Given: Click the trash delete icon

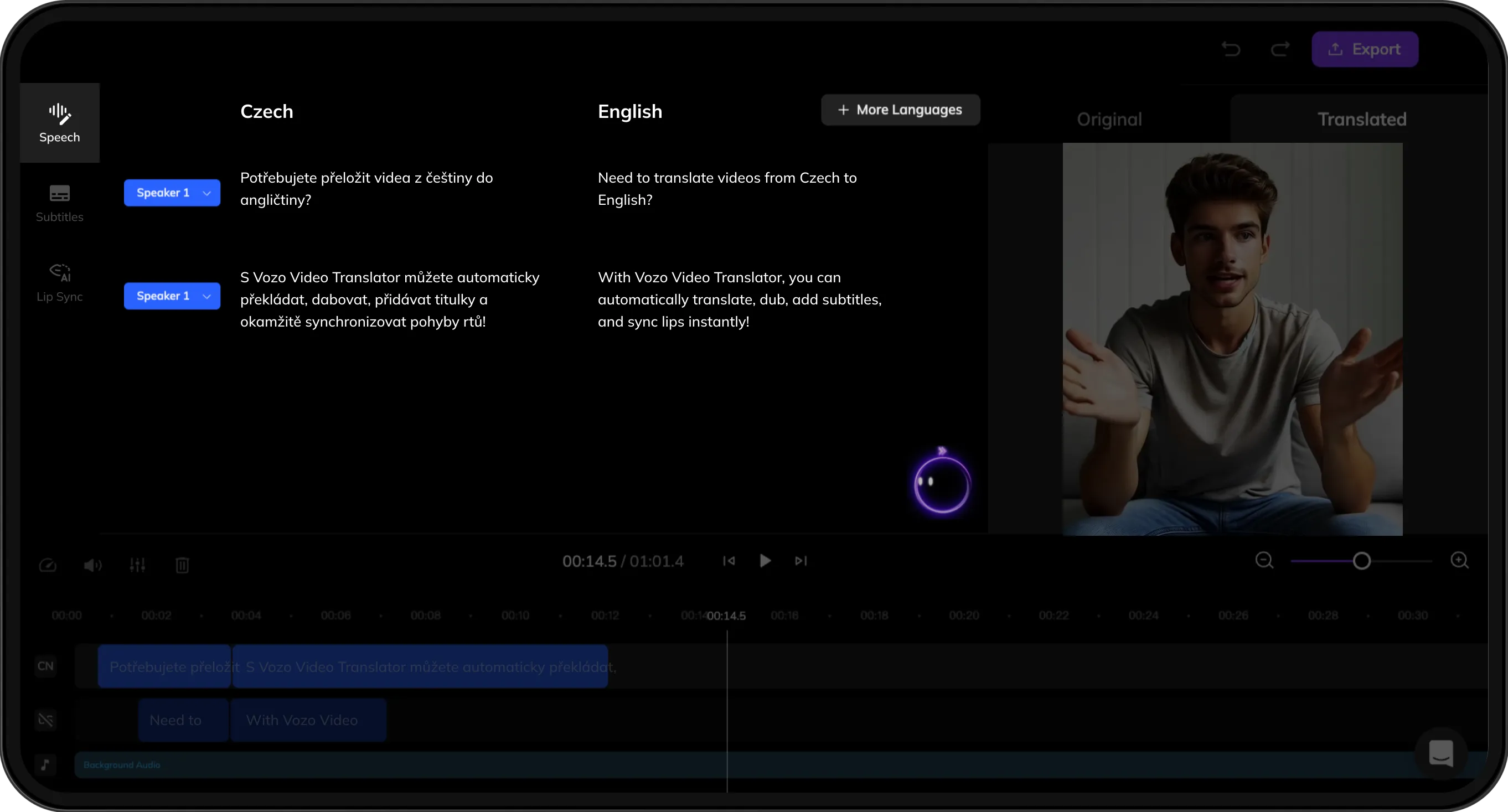Looking at the screenshot, I should click(x=182, y=565).
